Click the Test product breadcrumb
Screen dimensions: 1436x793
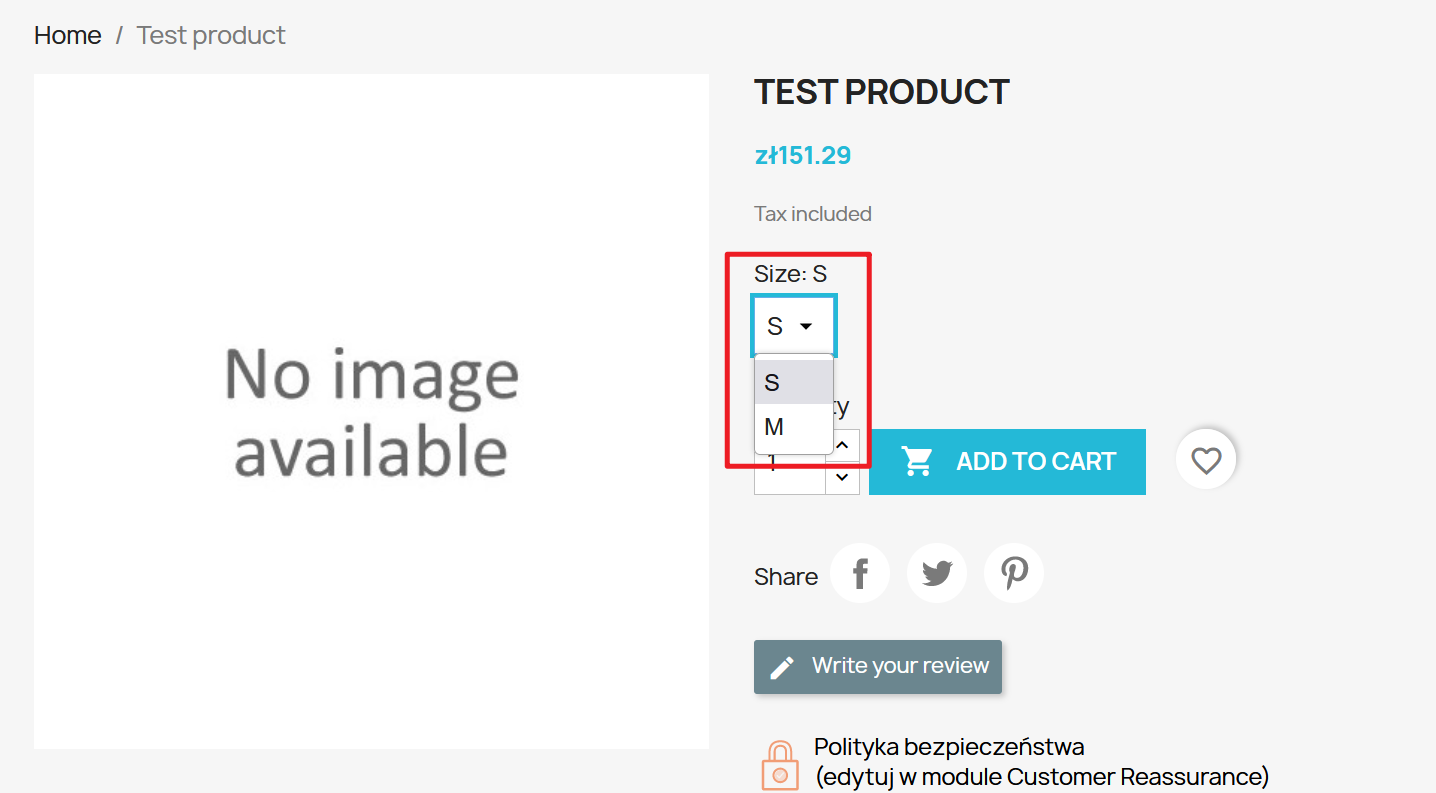pyautogui.click(x=211, y=36)
